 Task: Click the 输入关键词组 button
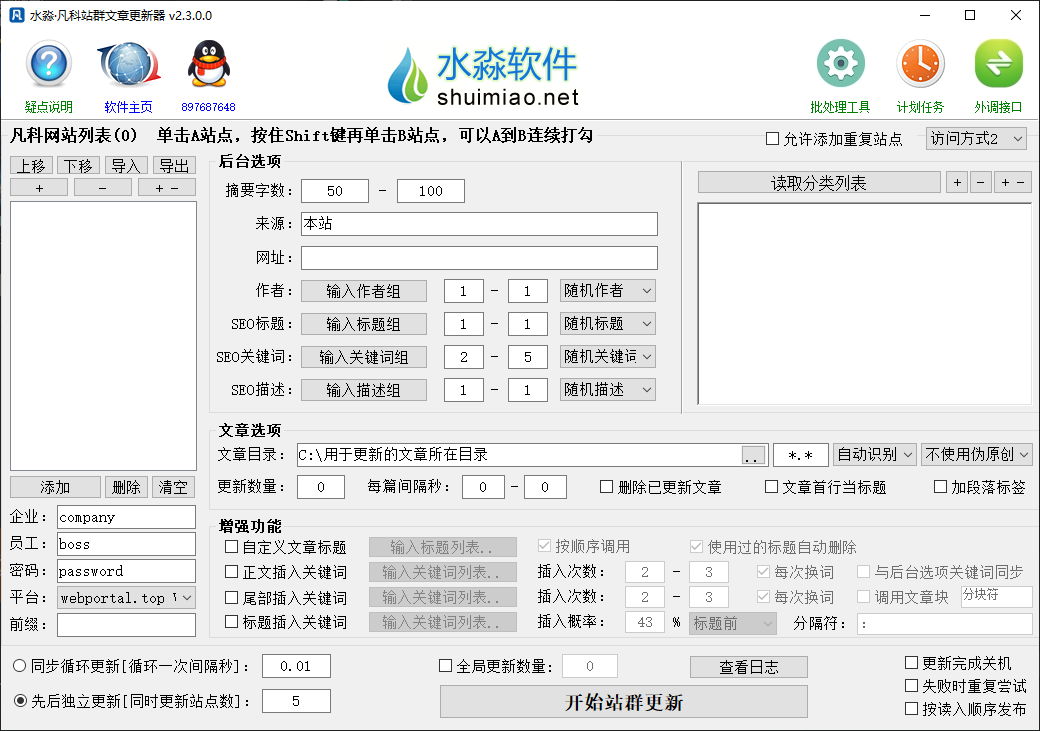(x=363, y=357)
